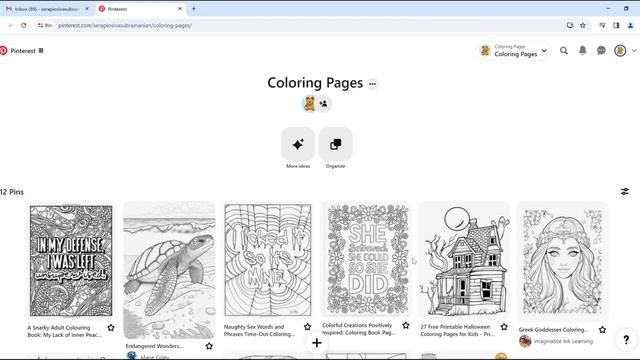Open the profile avatar in header
The width and height of the screenshot is (640, 360).
point(620,51)
